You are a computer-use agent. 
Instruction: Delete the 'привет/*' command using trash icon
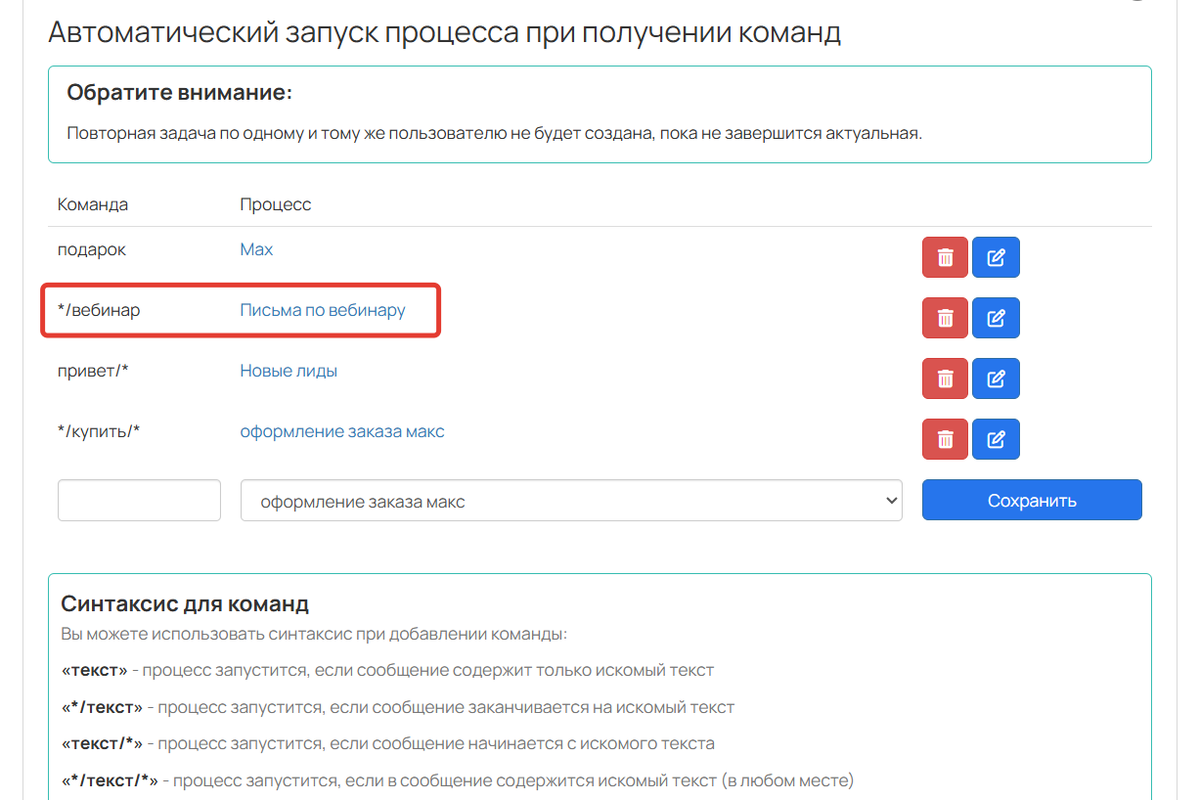coord(944,378)
